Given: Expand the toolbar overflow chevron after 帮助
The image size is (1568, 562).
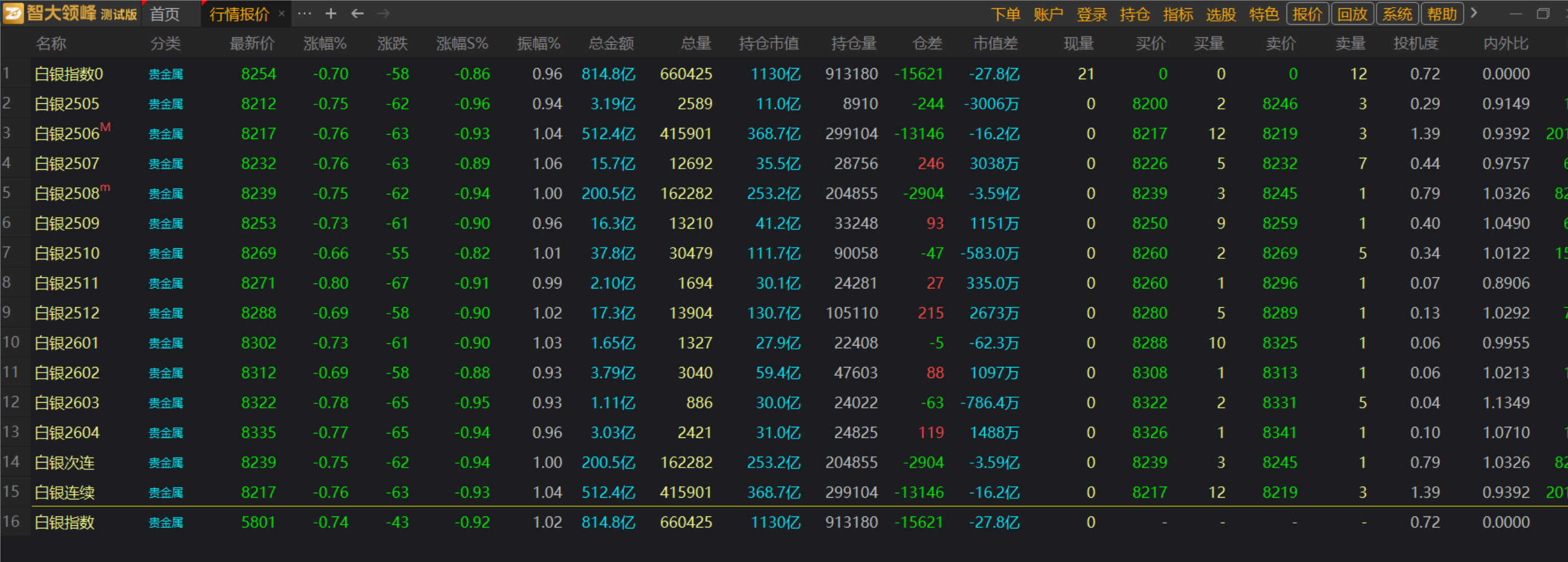Looking at the screenshot, I should point(1473,13).
